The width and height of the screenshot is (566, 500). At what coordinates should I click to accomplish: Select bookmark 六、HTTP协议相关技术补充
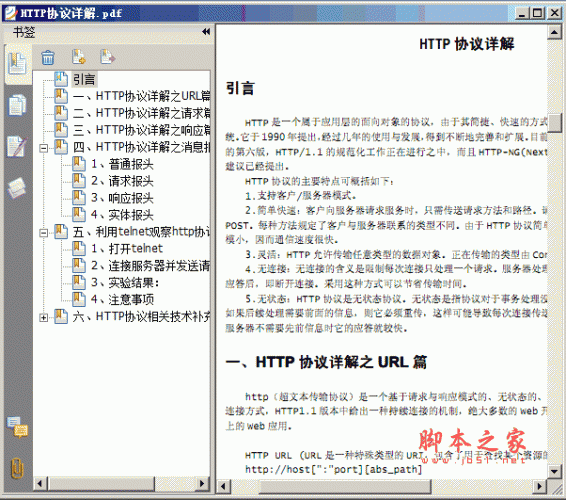pos(141,317)
